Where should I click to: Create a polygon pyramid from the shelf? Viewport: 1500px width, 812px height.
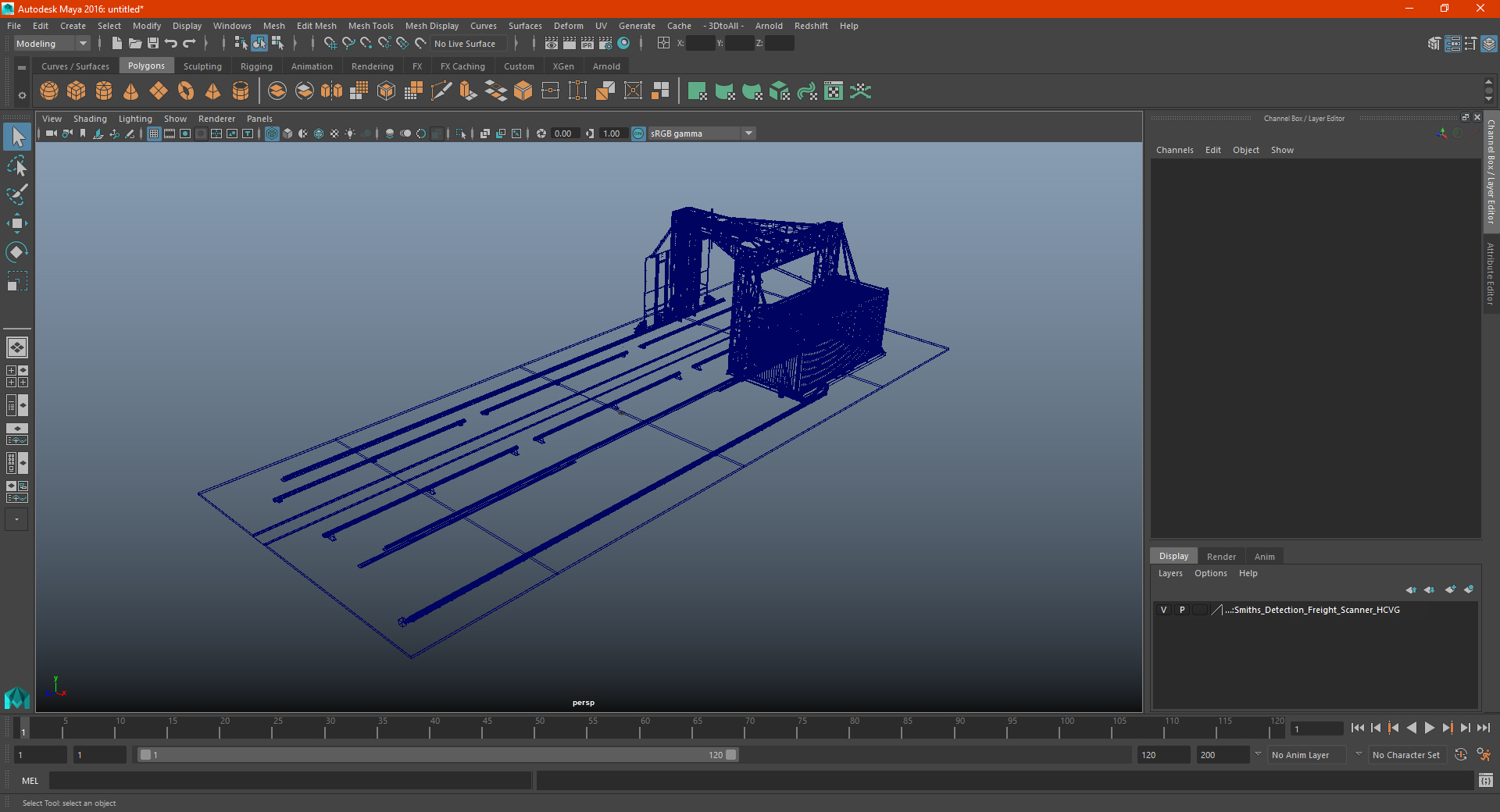[213, 91]
